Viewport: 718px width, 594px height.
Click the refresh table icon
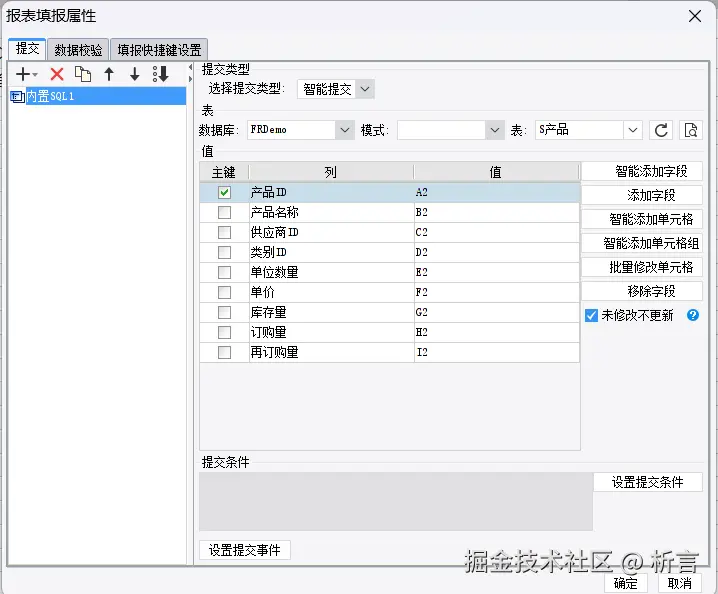[x=661, y=130]
